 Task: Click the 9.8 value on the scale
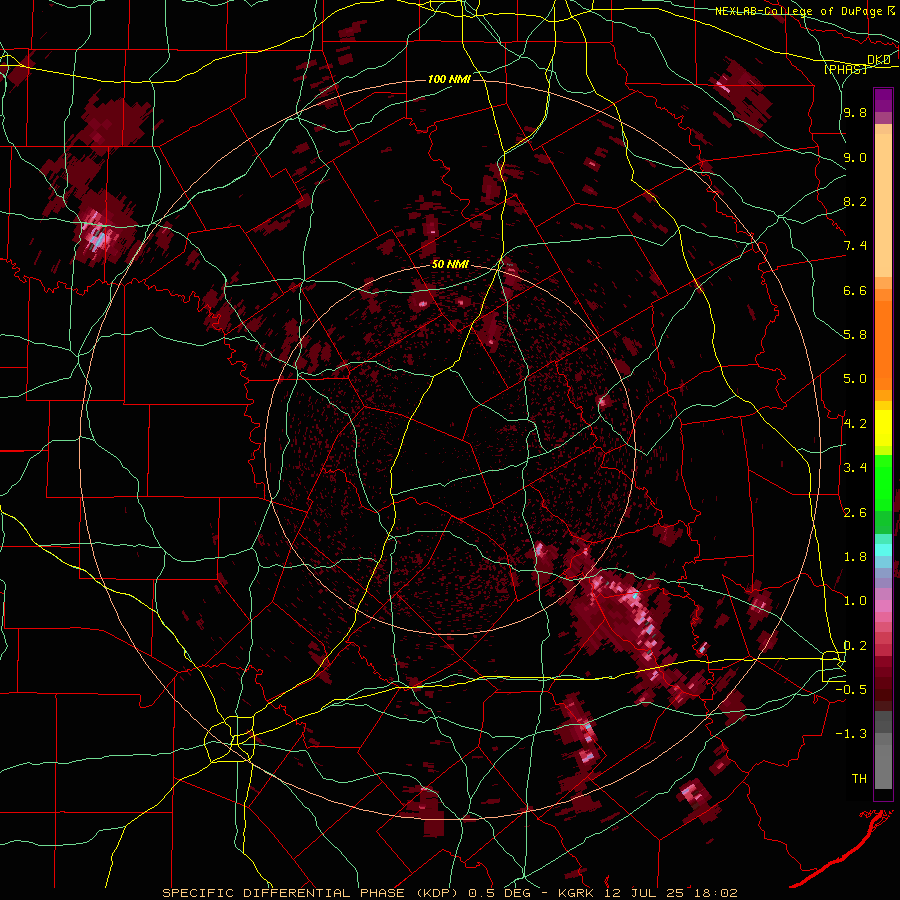[x=855, y=112]
